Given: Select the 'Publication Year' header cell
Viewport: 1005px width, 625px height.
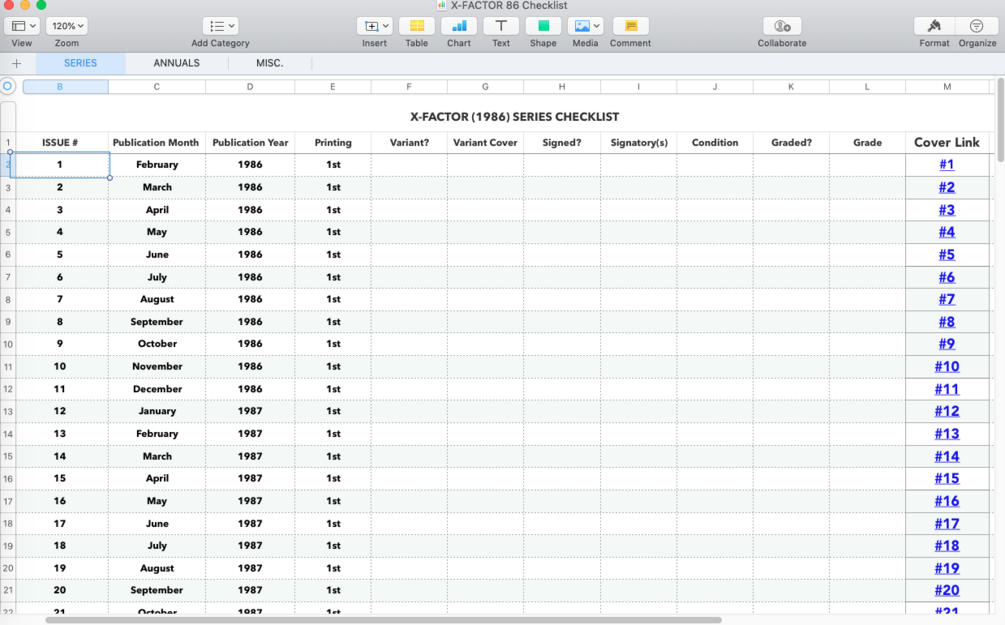Looking at the screenshot, I should 250,143.
